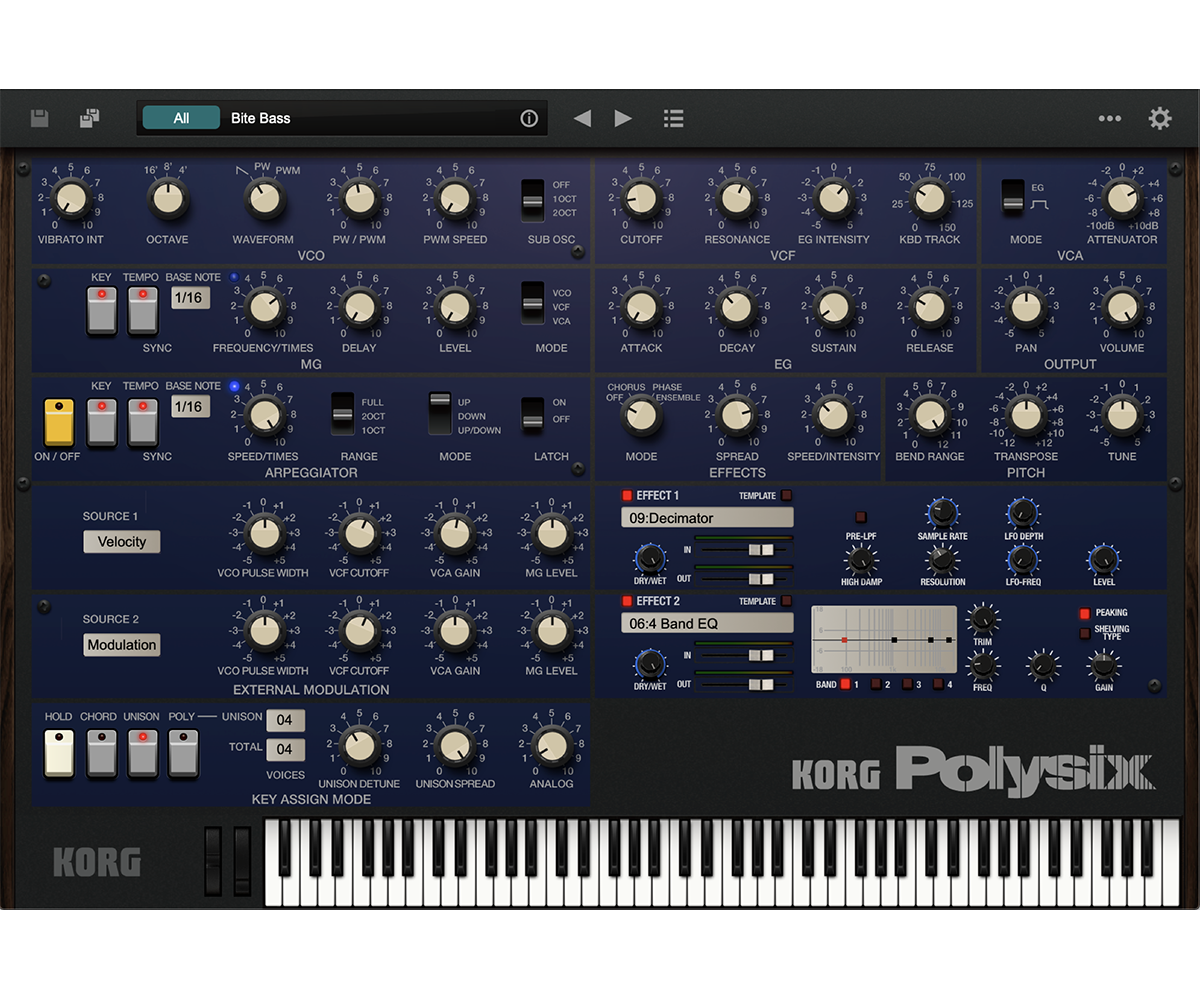Click the Effects Mode chorus/phase knob
Screen dimensions: 1200x1000
point(641,415)
